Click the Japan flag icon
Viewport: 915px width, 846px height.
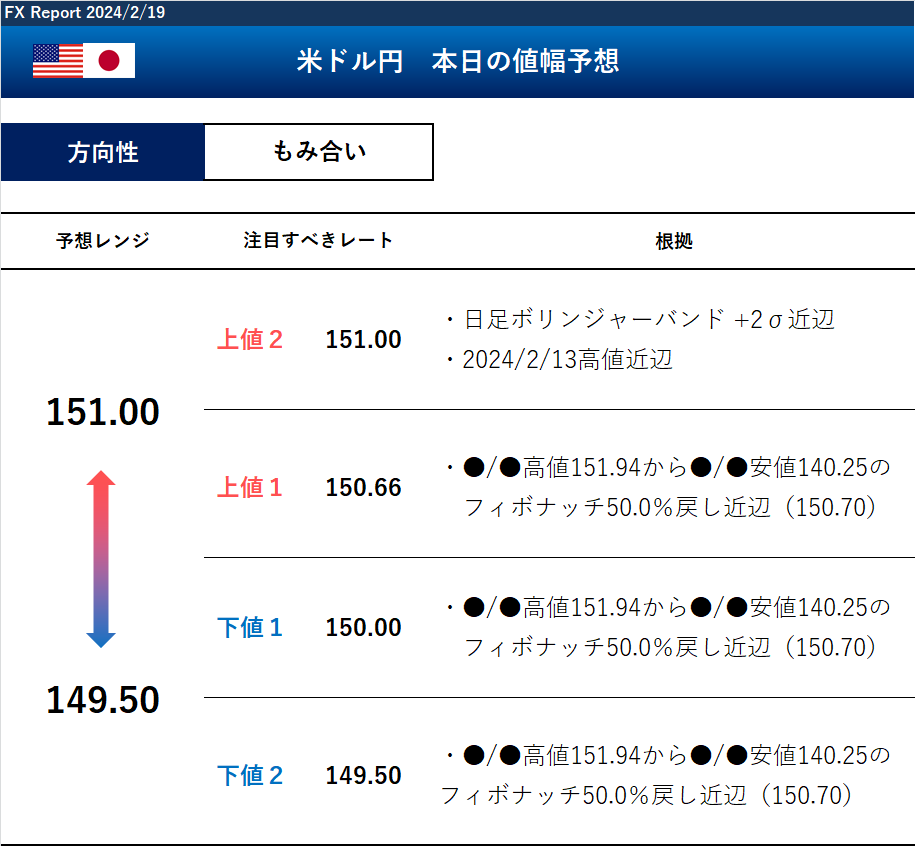(109, 61)
